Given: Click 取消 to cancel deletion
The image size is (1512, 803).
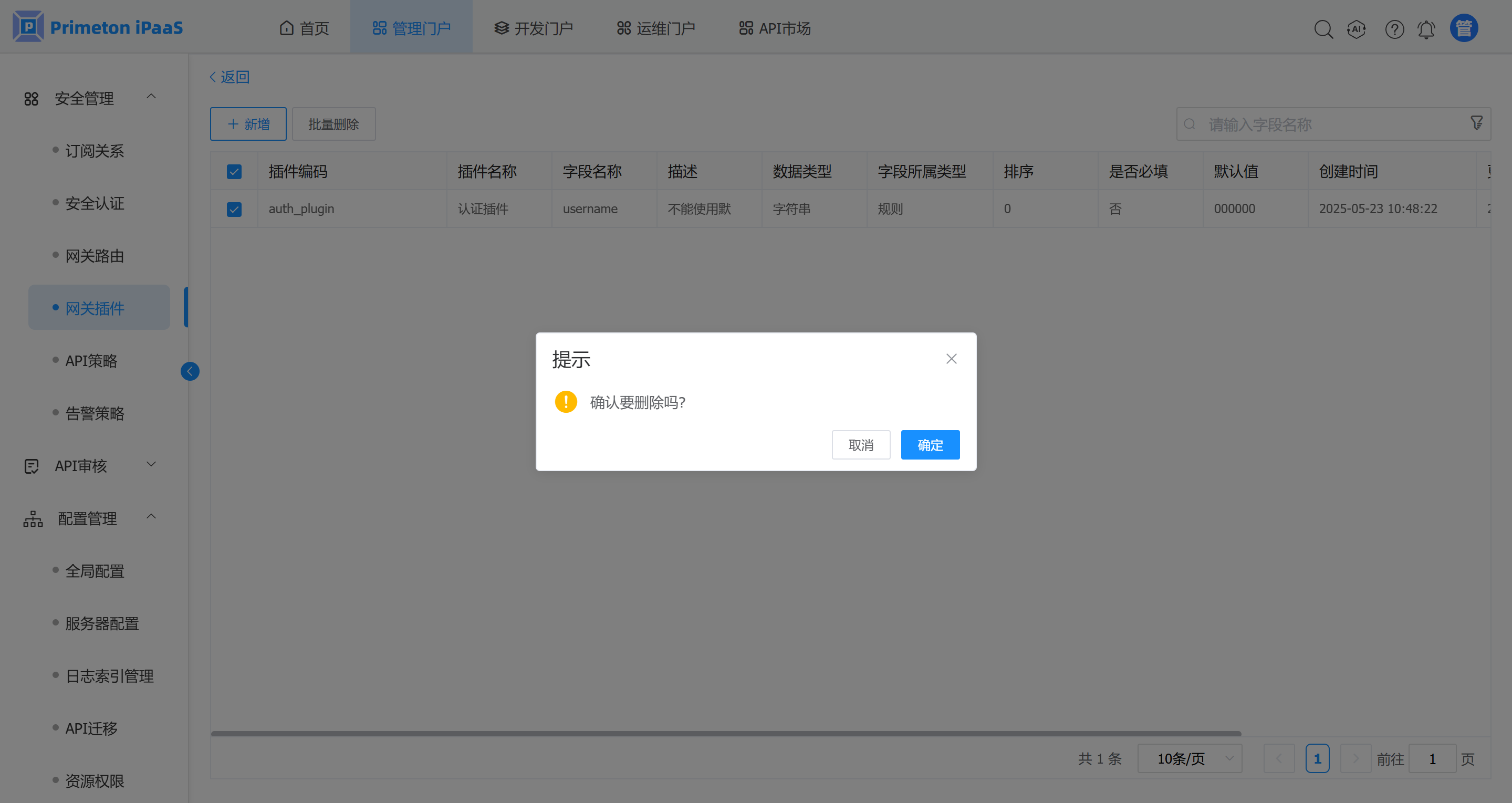Looking at the screenshot, I should [860, 445].
